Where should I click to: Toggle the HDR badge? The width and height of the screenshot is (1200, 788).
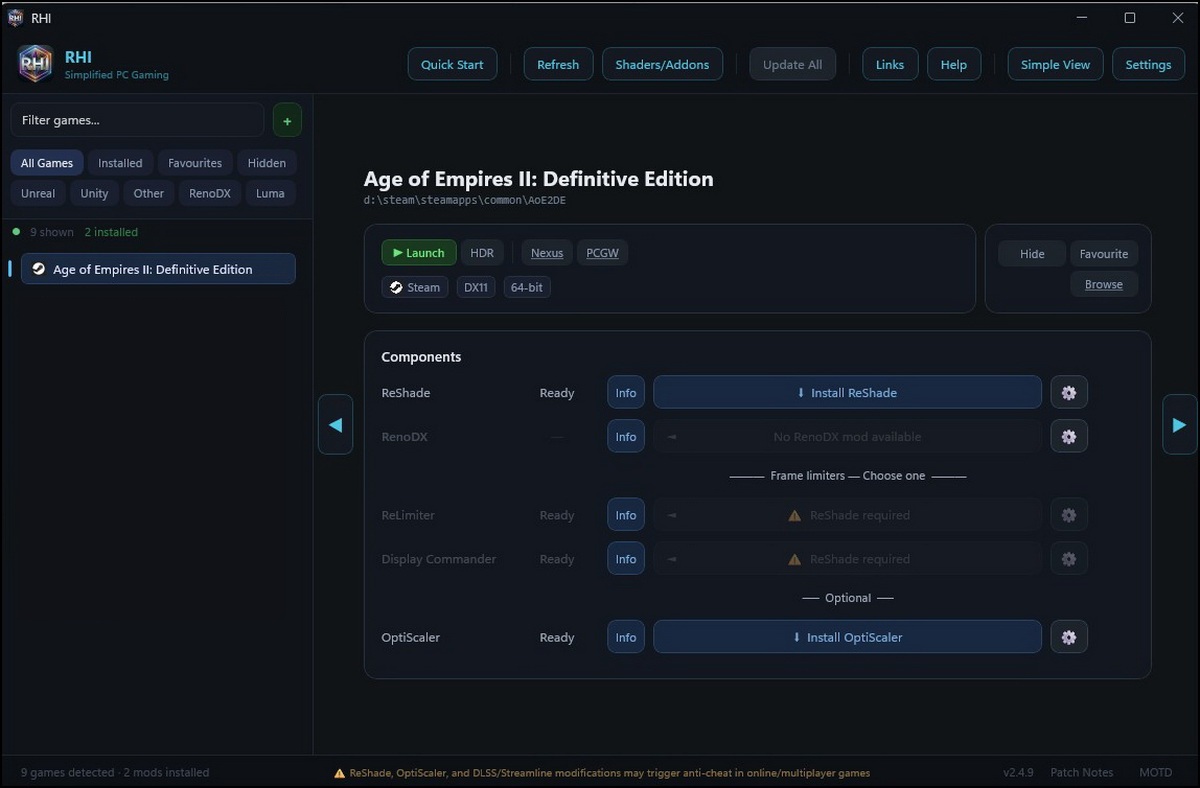point(482,253)
